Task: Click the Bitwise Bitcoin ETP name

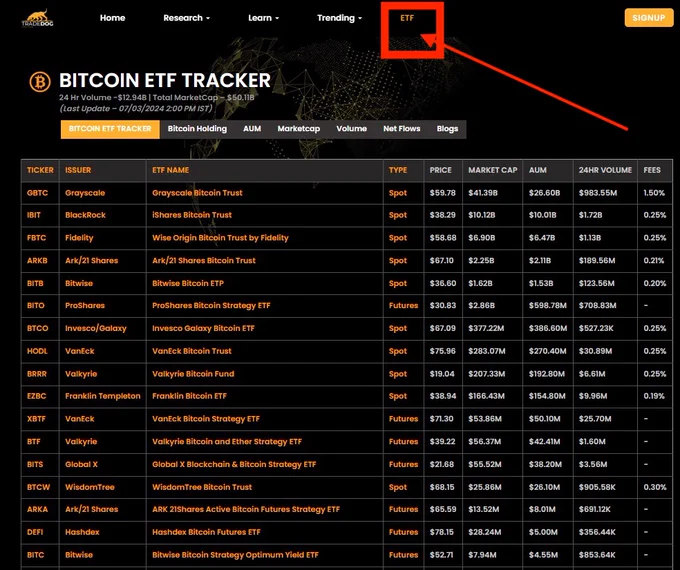Action: click(188, 283)
